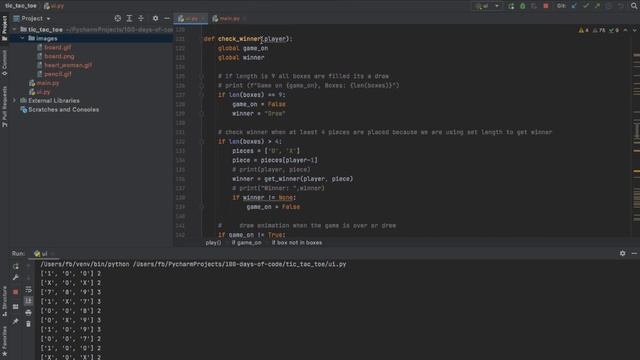This screenshot has width=640, height=360.
Task: Rerun ui in the Run panel
Action: click(16, 267)
